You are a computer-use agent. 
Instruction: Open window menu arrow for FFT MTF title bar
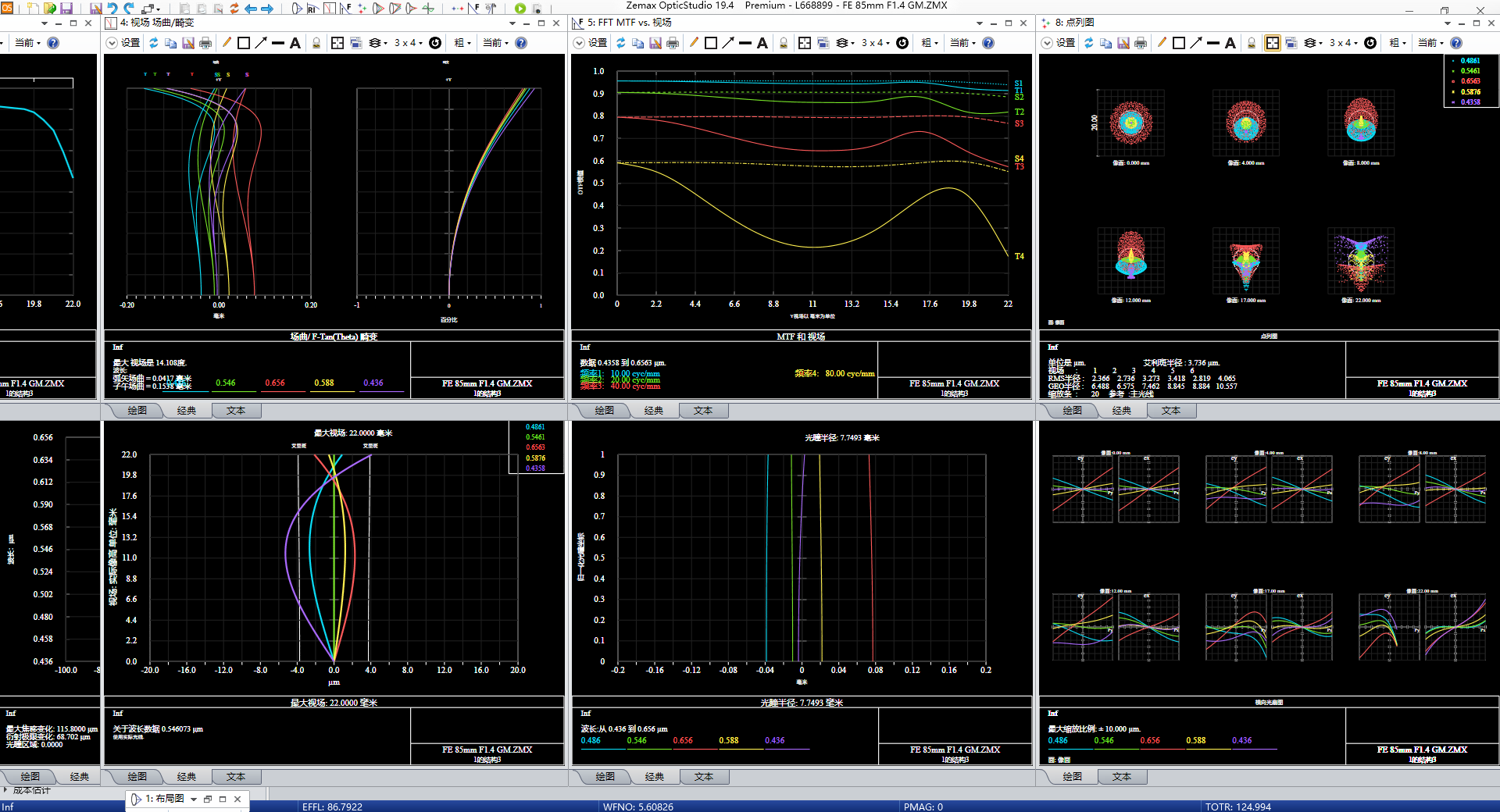coord(980,23)
